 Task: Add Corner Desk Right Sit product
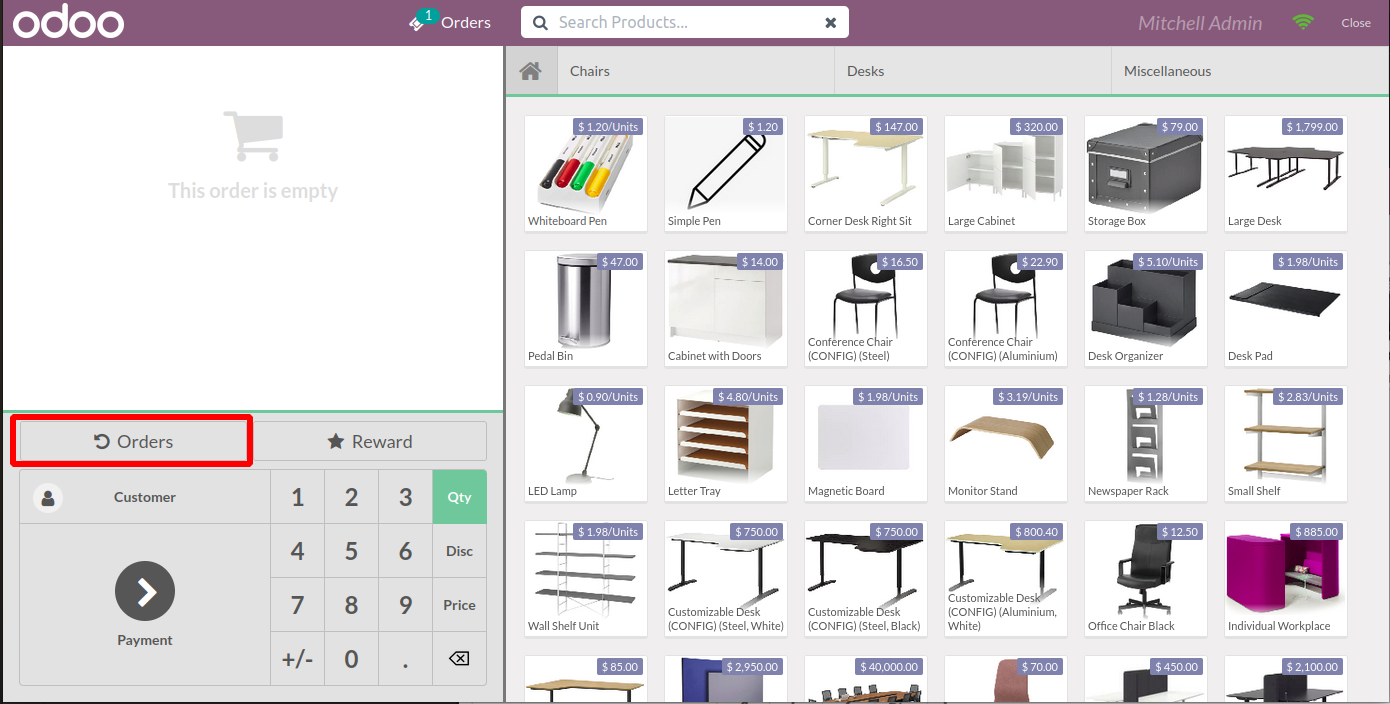coord(866,174)
